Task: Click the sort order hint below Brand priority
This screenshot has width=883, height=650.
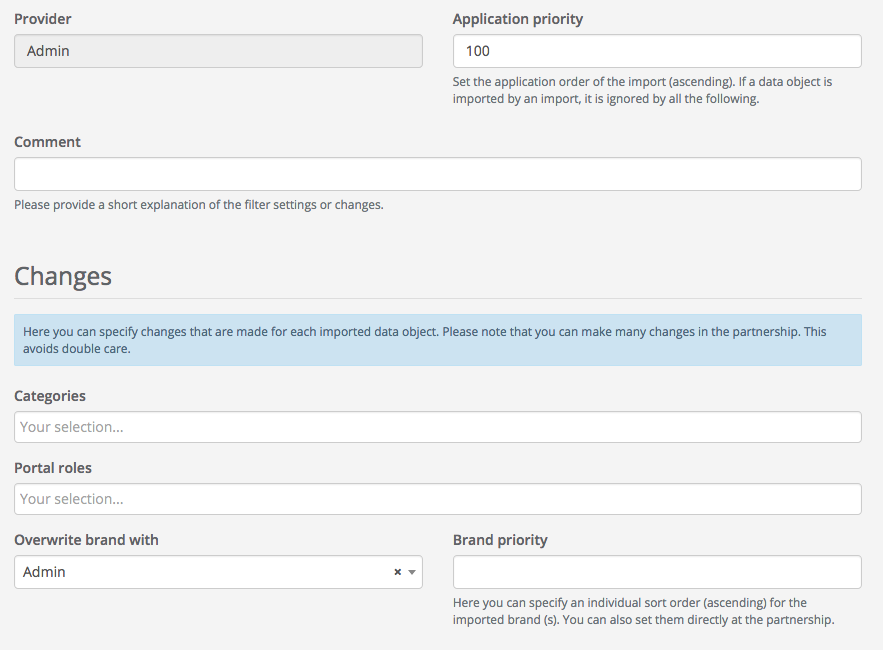Action: tap(643, 611)
